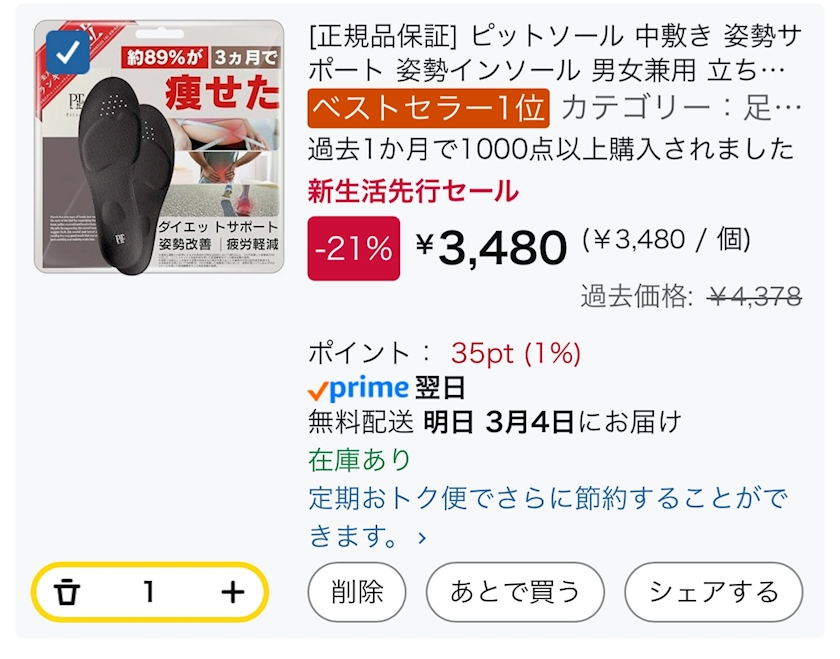Select the ¥3,480 price
840x659 pixels.
(x=491, y=248)
